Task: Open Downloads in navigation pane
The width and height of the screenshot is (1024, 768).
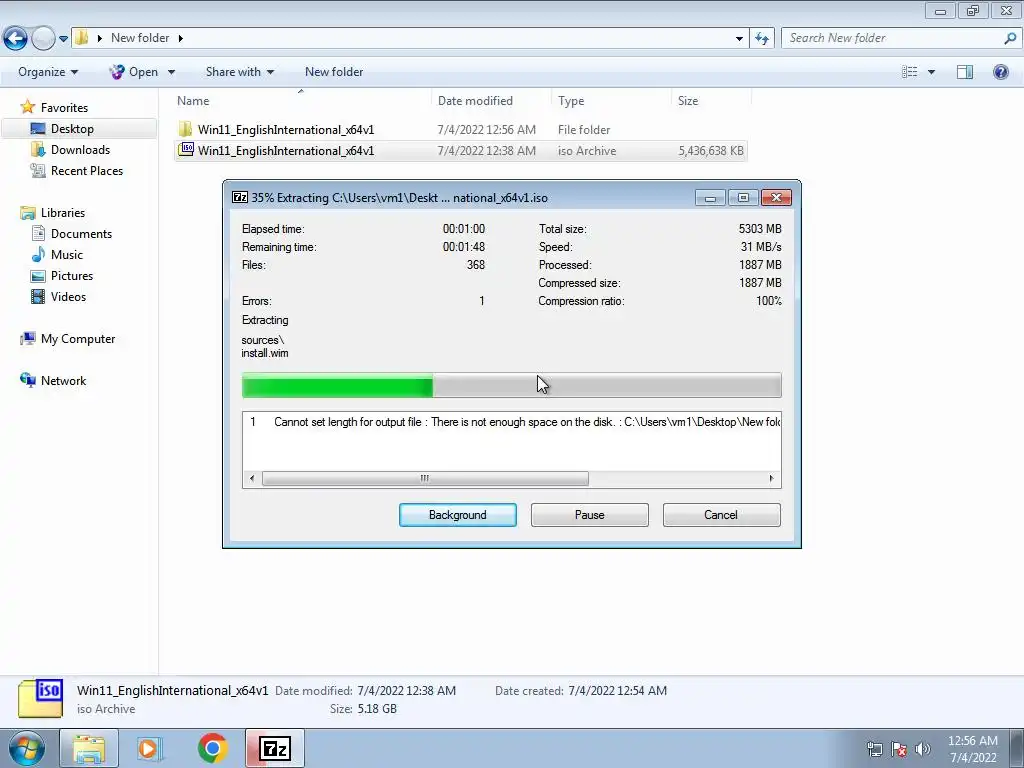Action: click(80, 150)
